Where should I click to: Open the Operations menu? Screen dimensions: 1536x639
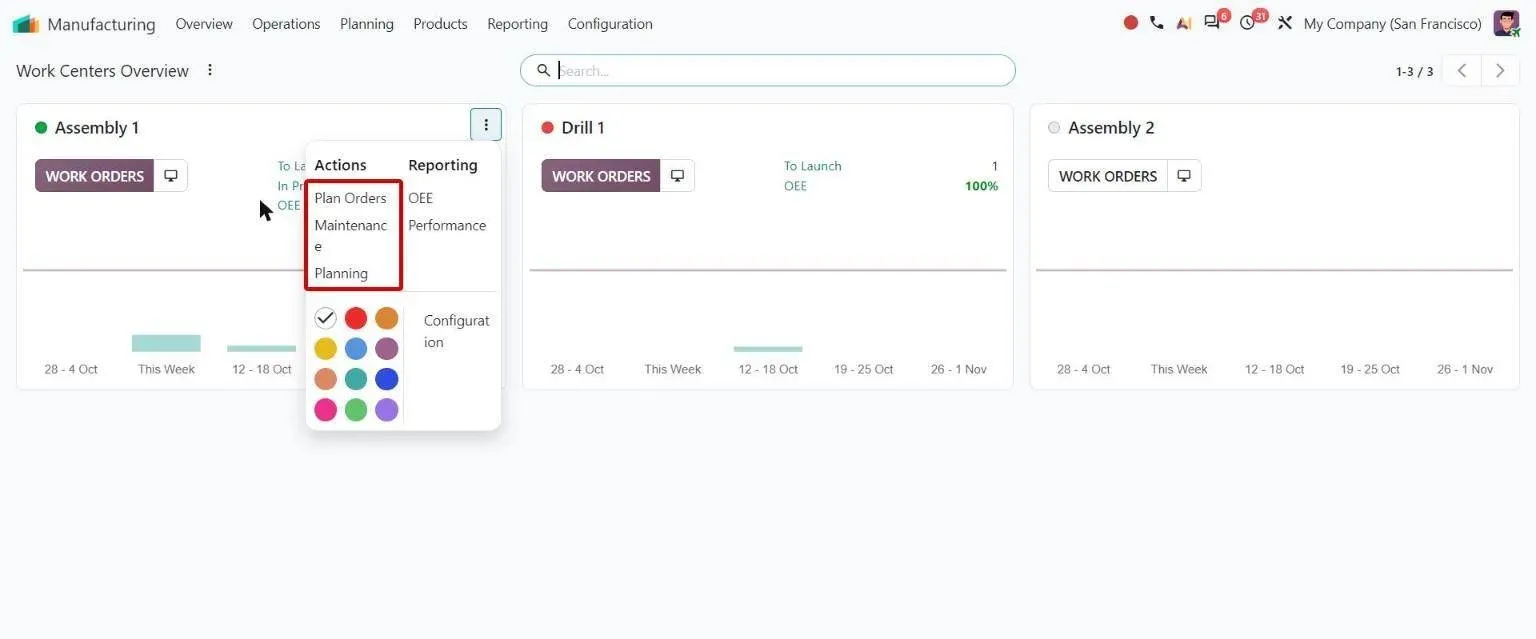click(x=286, y=23)
